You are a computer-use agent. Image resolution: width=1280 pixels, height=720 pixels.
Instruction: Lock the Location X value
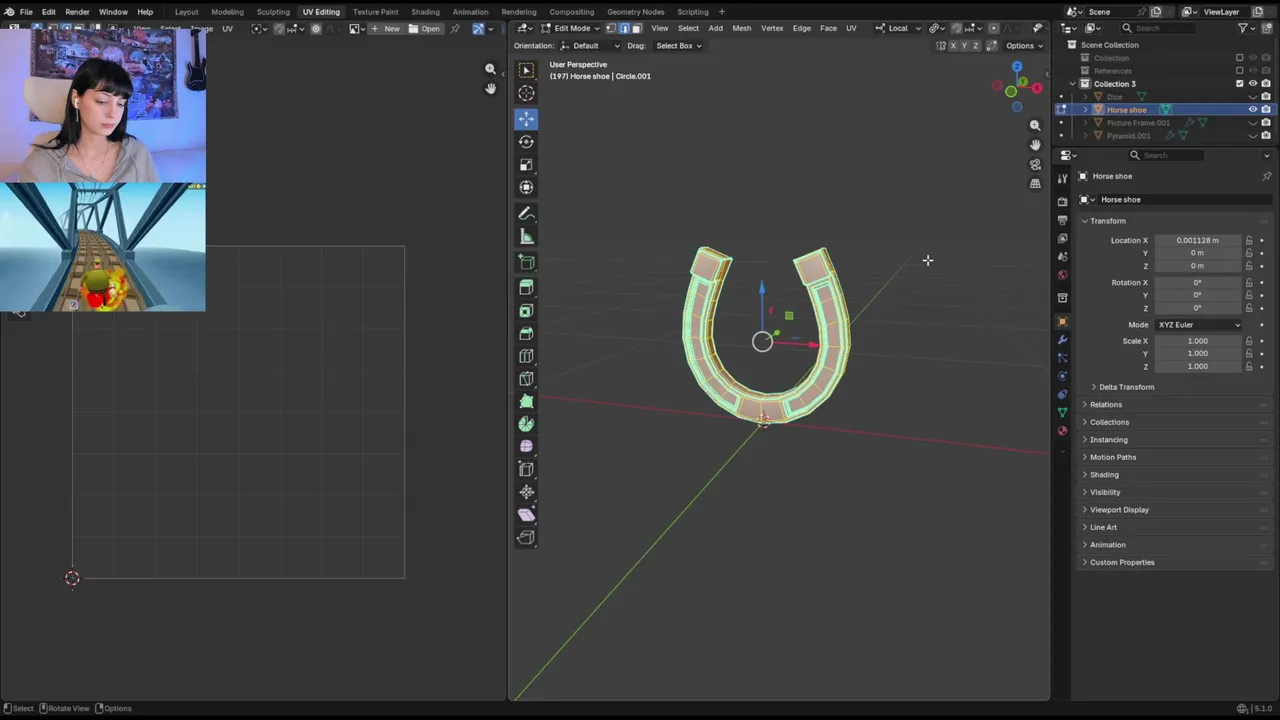coord(1249,240)
